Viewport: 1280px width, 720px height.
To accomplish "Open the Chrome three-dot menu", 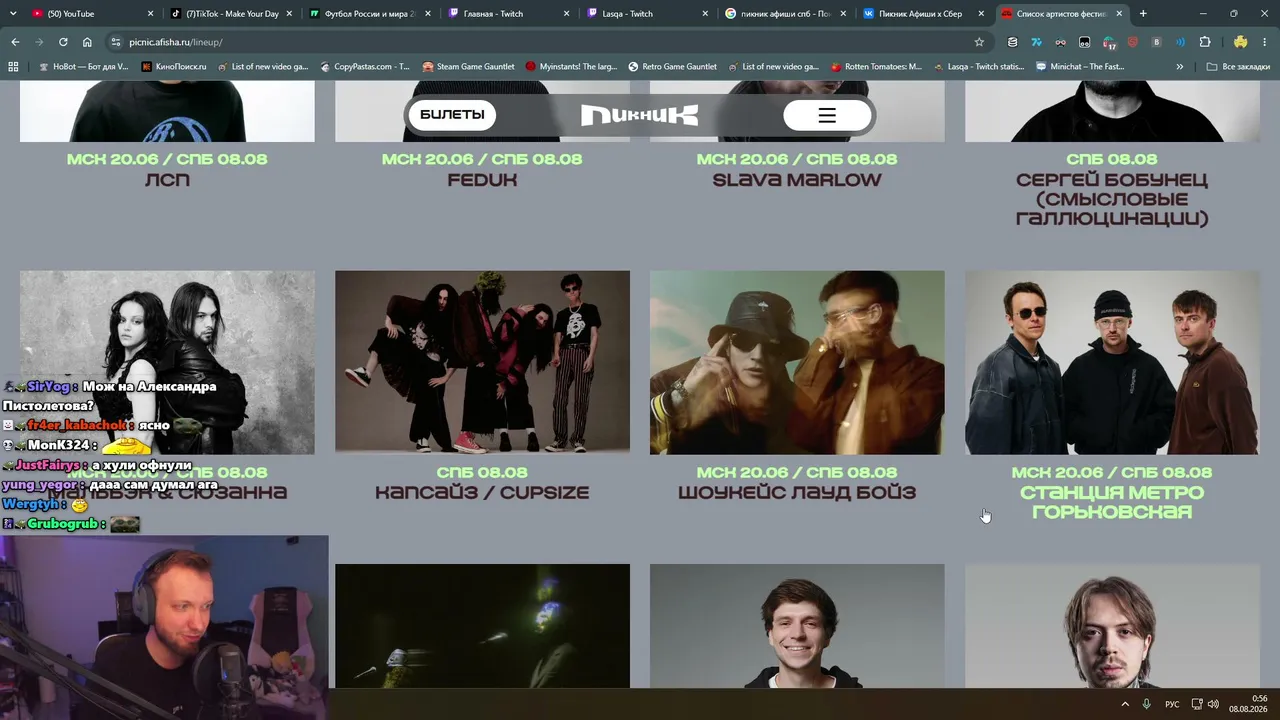I will [1264, 42].
